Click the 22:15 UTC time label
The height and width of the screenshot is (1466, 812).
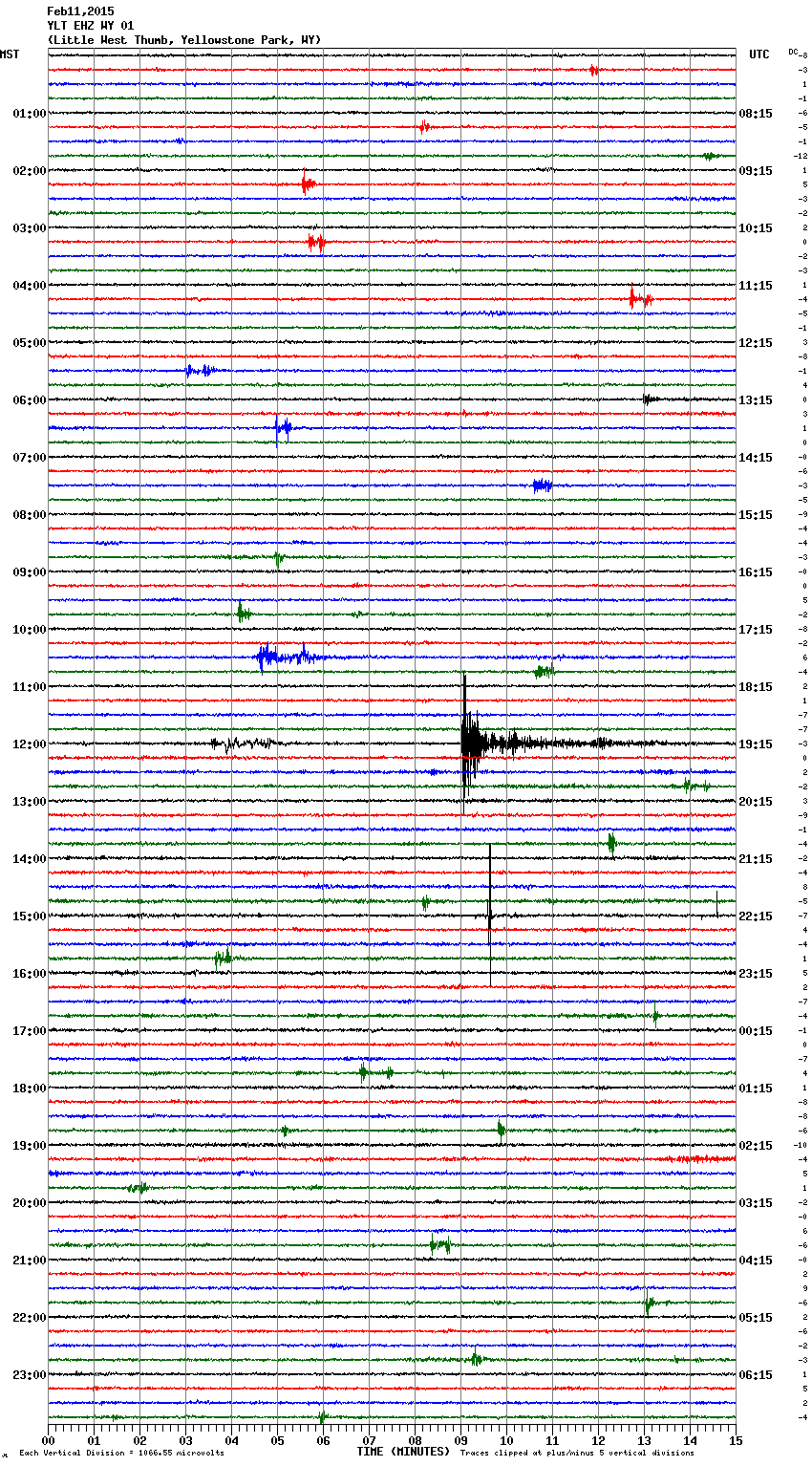756,916
